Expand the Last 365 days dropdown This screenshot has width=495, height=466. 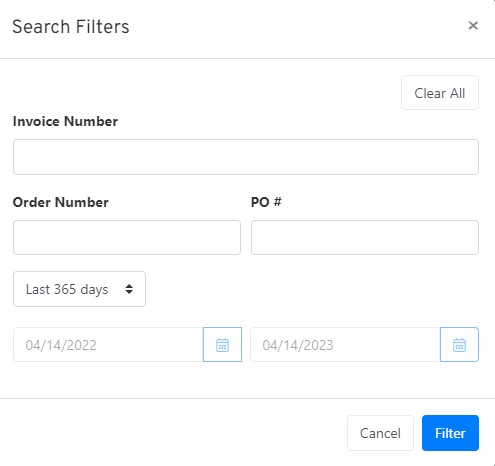tap(79, 289)
